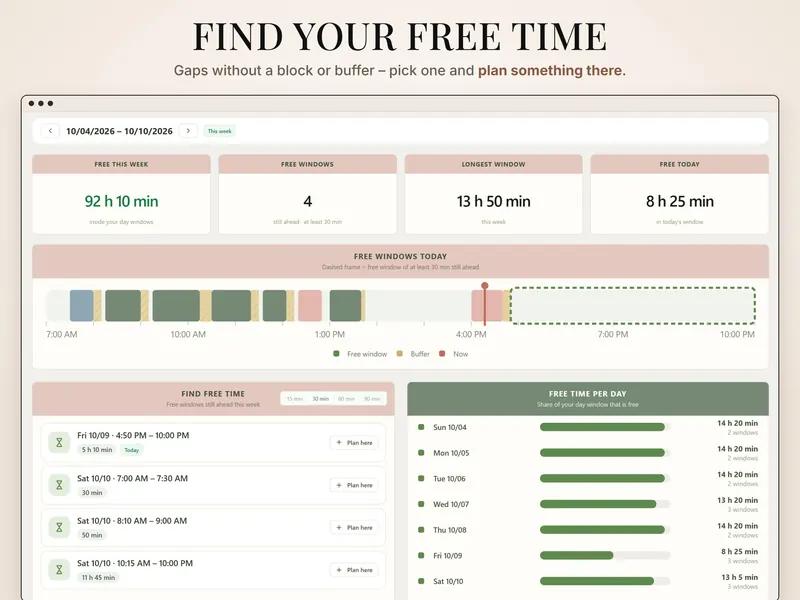Click the green dot beside Sun 10/04
Viewport: 800px width, 600px height.
pyautogui.click(x=421, y=427)
